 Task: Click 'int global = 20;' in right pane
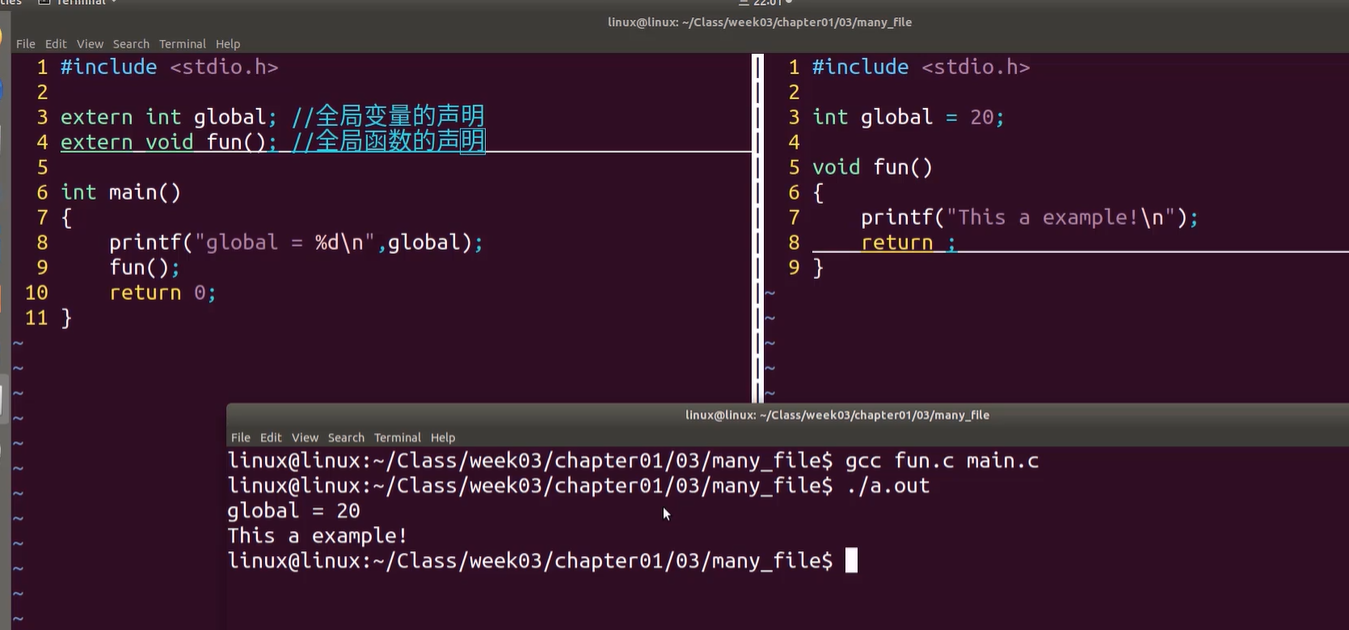(x=908, y=117)
